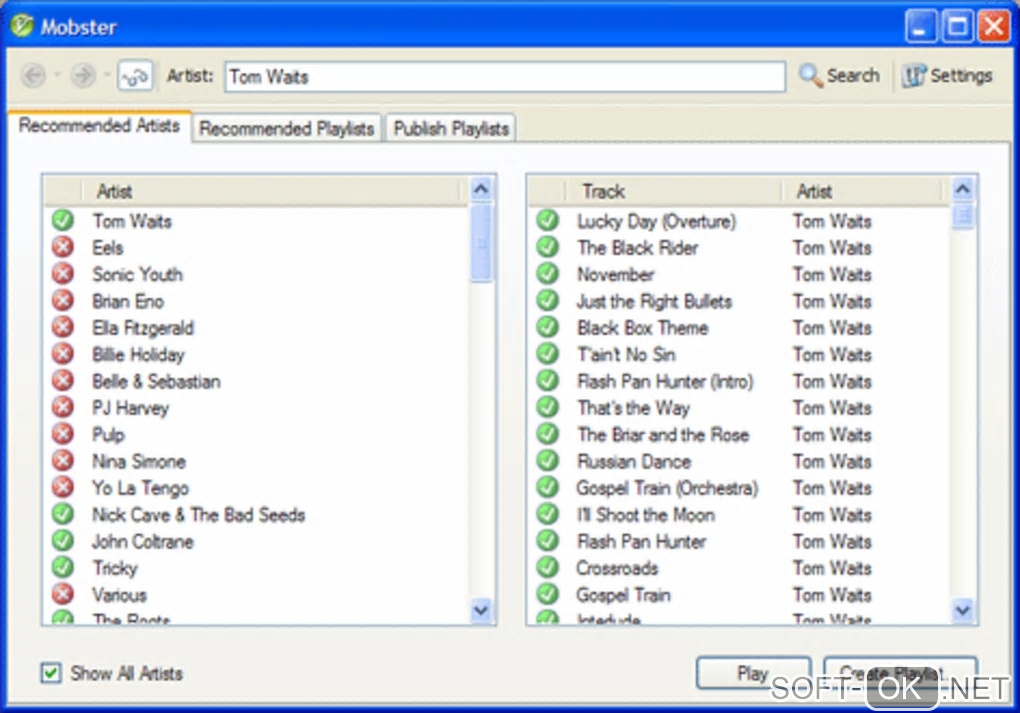
Task: Click the Play button
Action: pos(753,673)
